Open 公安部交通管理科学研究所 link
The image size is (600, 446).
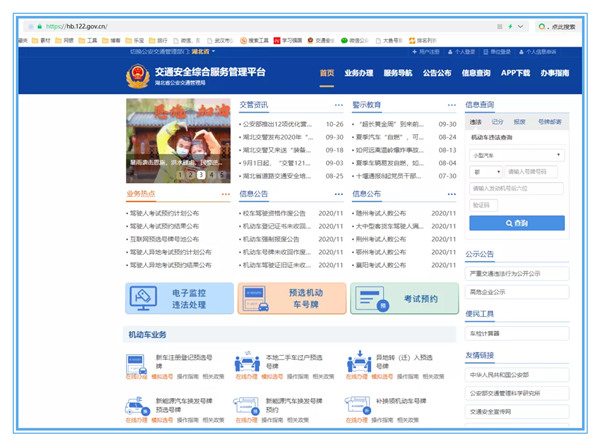[517, 393]
